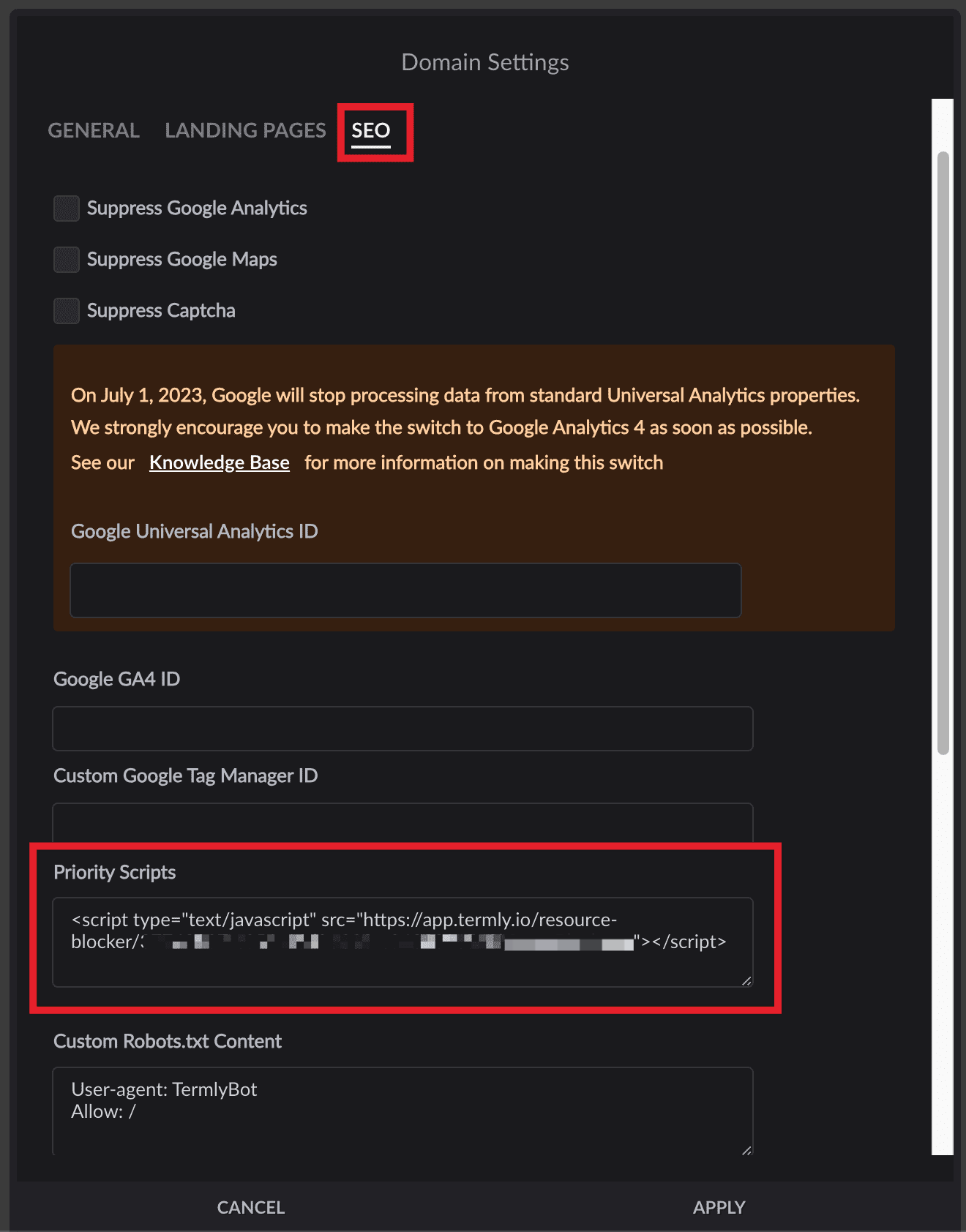Grab the Robots.txt textarea resize handle

[746, 1150]
